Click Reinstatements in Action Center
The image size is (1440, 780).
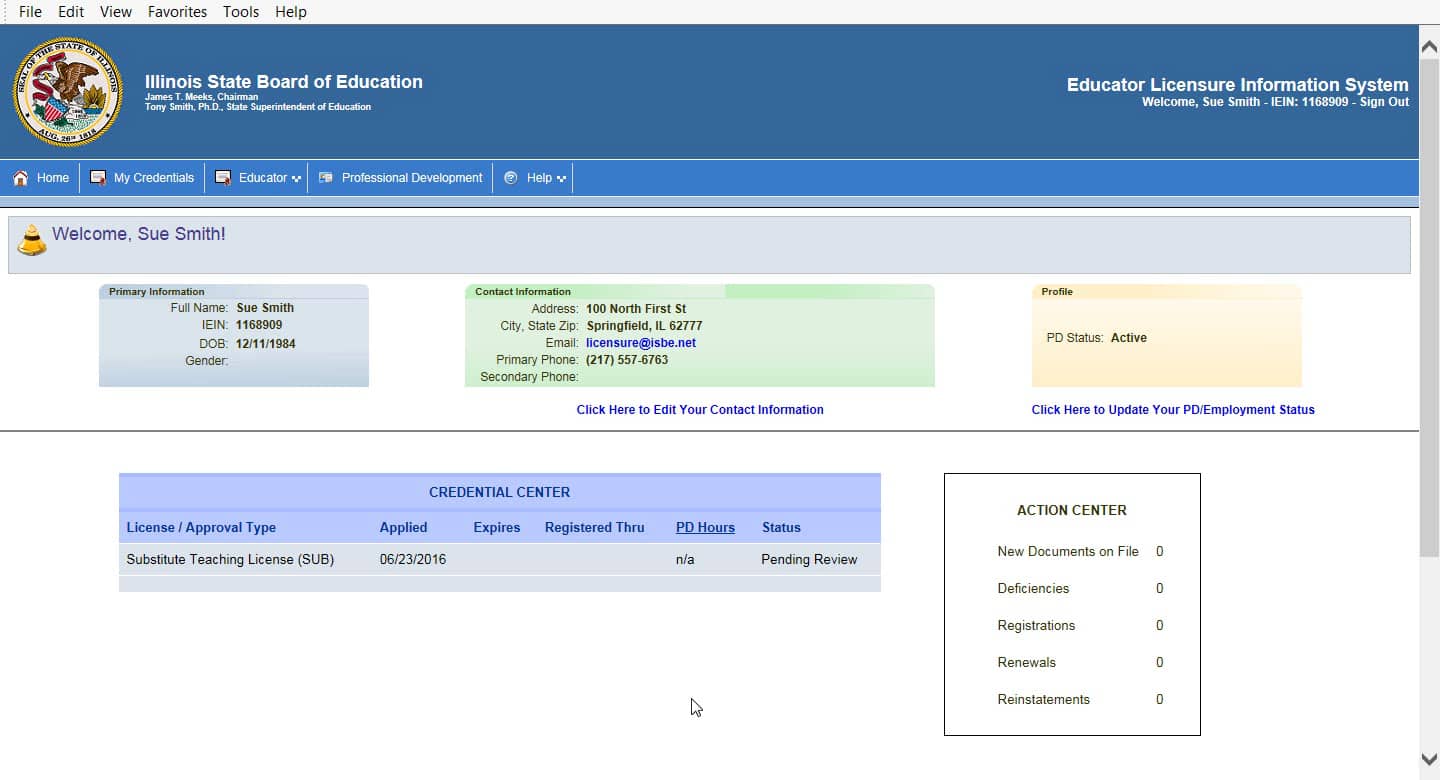click(1043, 700)
